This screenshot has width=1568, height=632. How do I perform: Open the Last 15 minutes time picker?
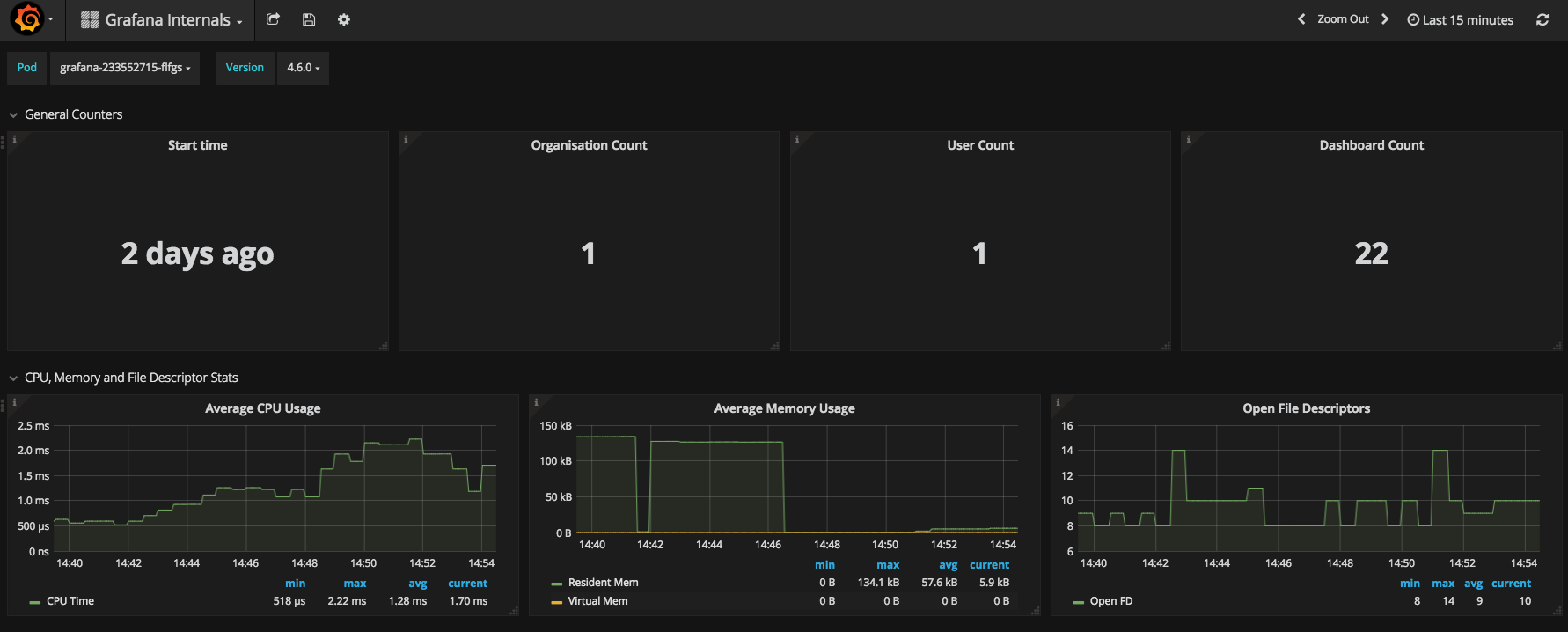click(1461, 19)
